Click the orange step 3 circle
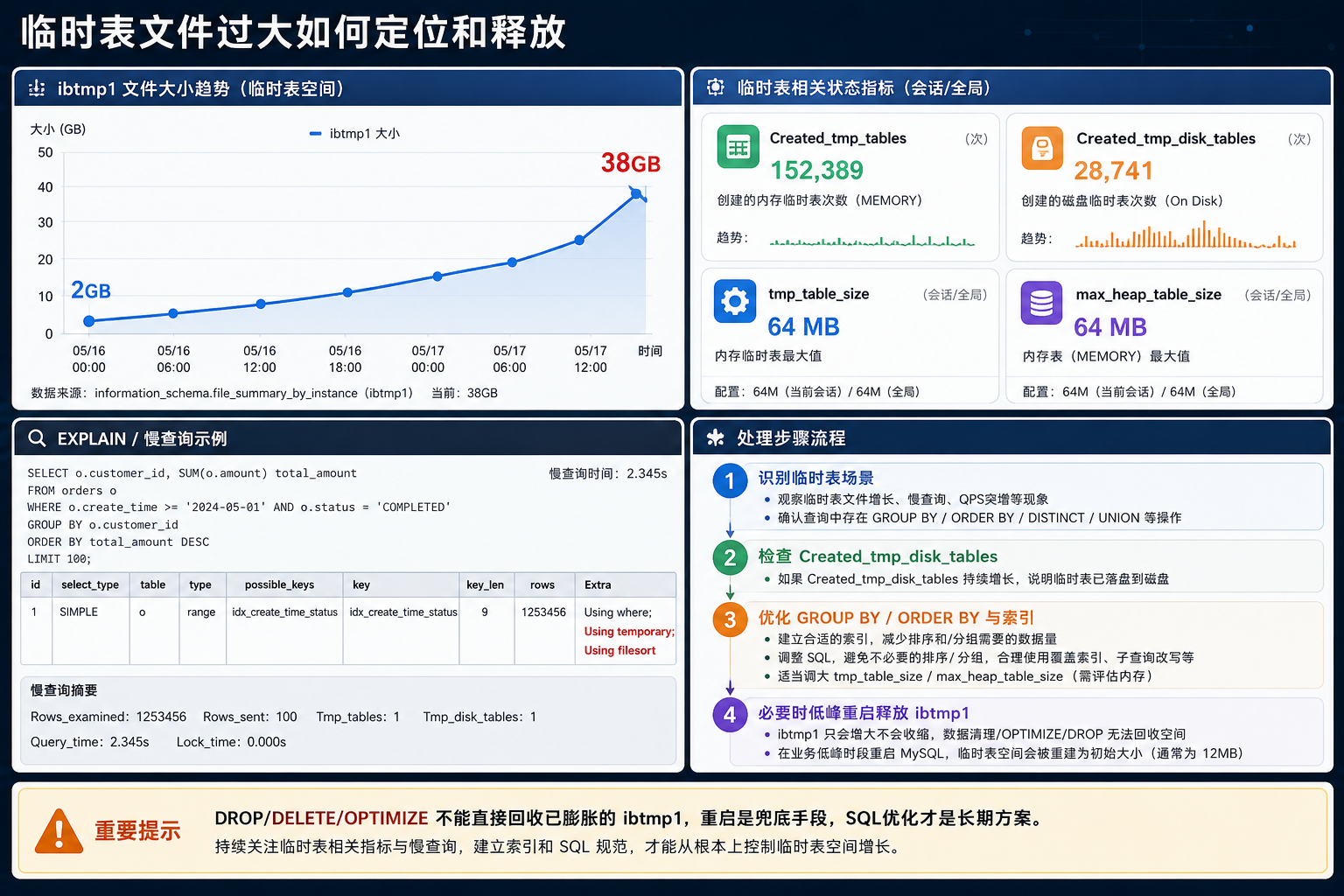 (730, 619)
